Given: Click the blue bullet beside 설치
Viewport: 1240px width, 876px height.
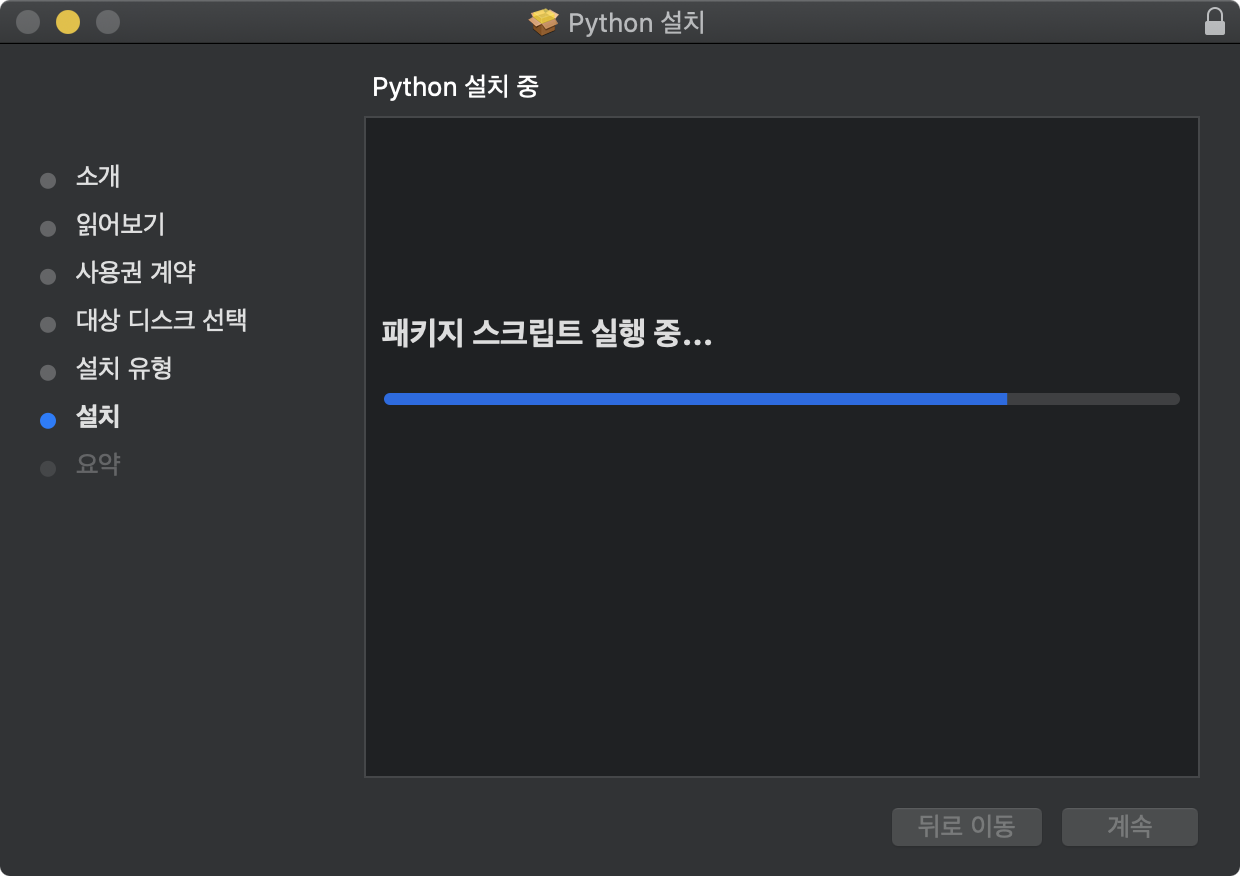Looking at the screenshot, I should click(x=48, y=421).
